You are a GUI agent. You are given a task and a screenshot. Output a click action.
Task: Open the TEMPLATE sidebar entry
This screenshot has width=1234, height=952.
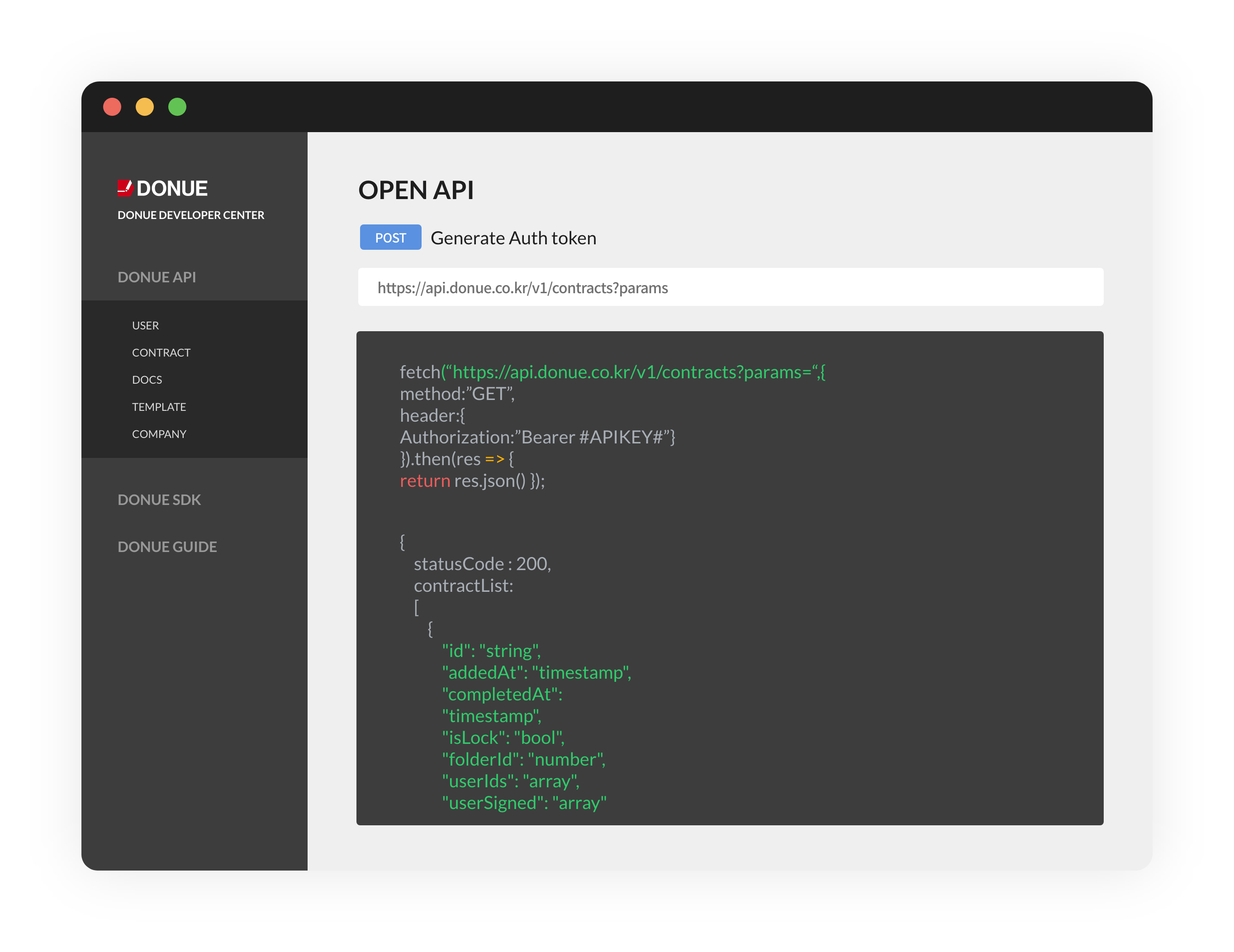tap(159, 406)
